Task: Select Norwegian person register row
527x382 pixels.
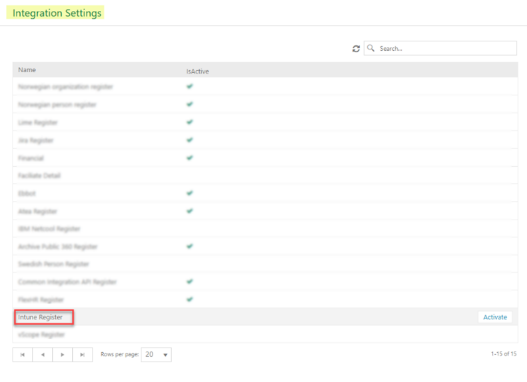Action: click(x=265, y=104)
